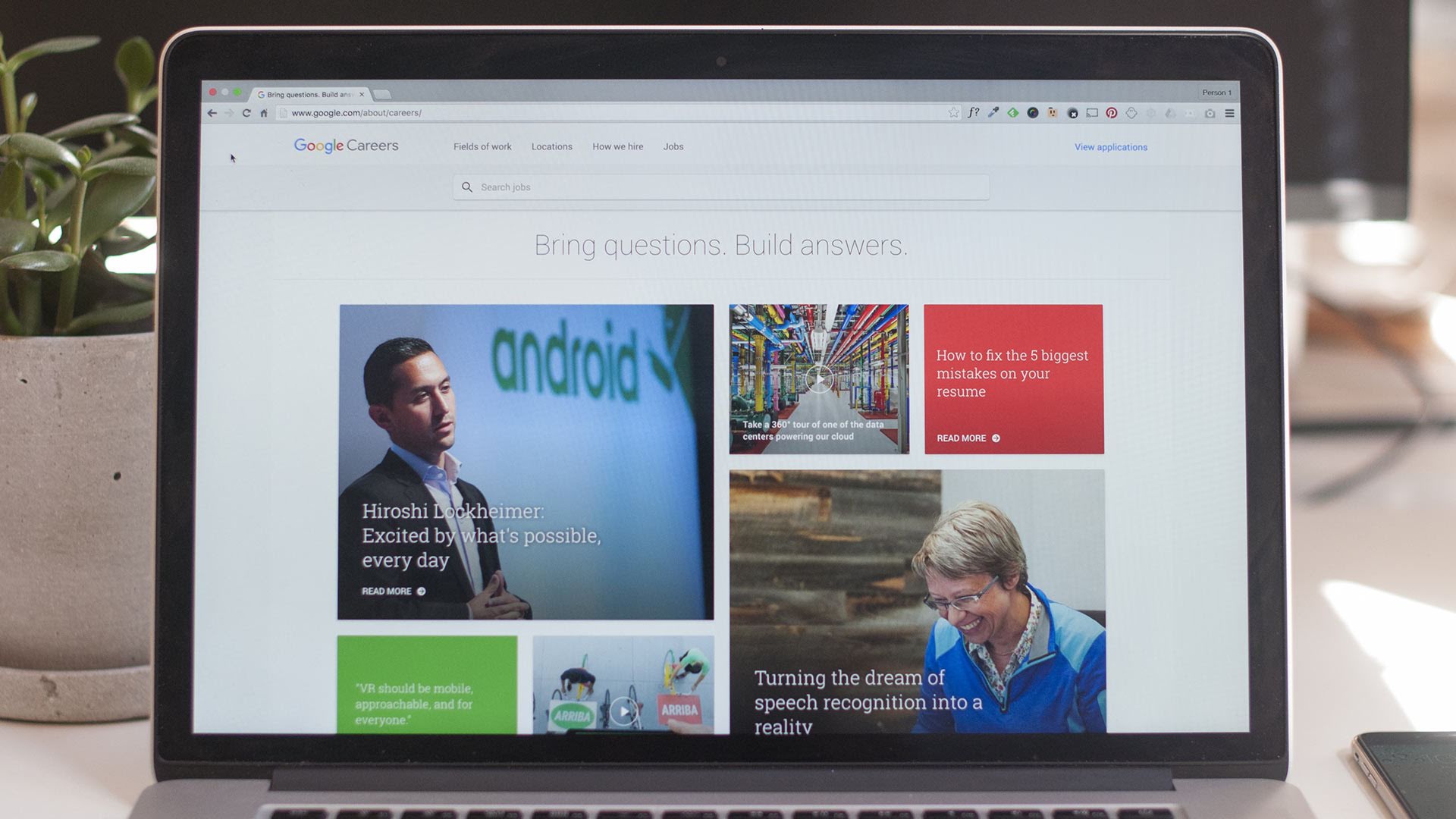This screenshot has height=819, width=1456.
Task: Click 'View applications' link
Action: point(1109,147)
